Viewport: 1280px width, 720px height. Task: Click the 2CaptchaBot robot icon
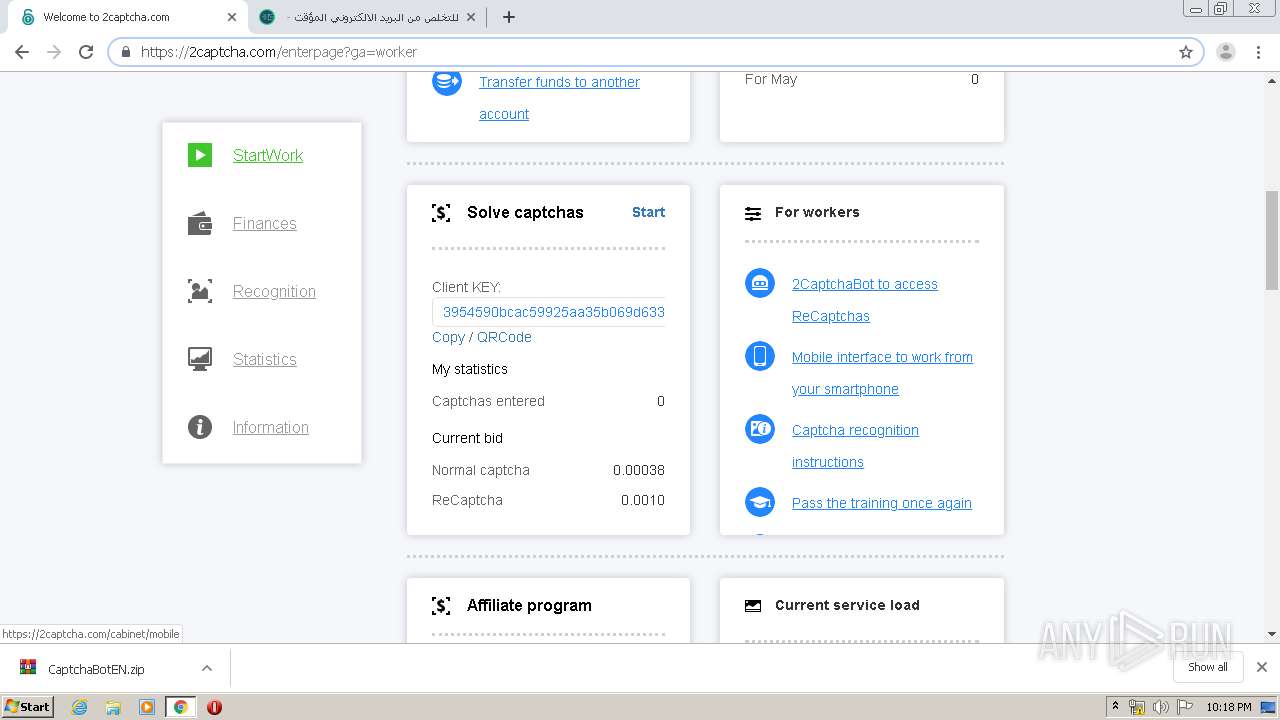coord(760,283)
